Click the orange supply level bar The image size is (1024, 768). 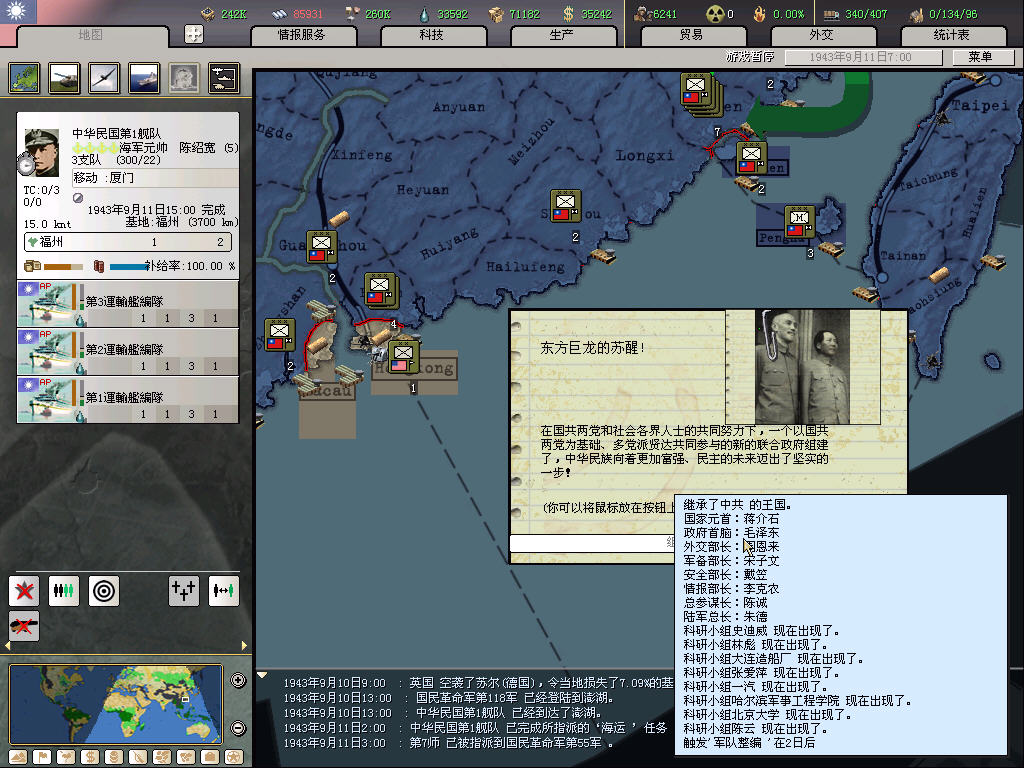click(x=63, y=266)
